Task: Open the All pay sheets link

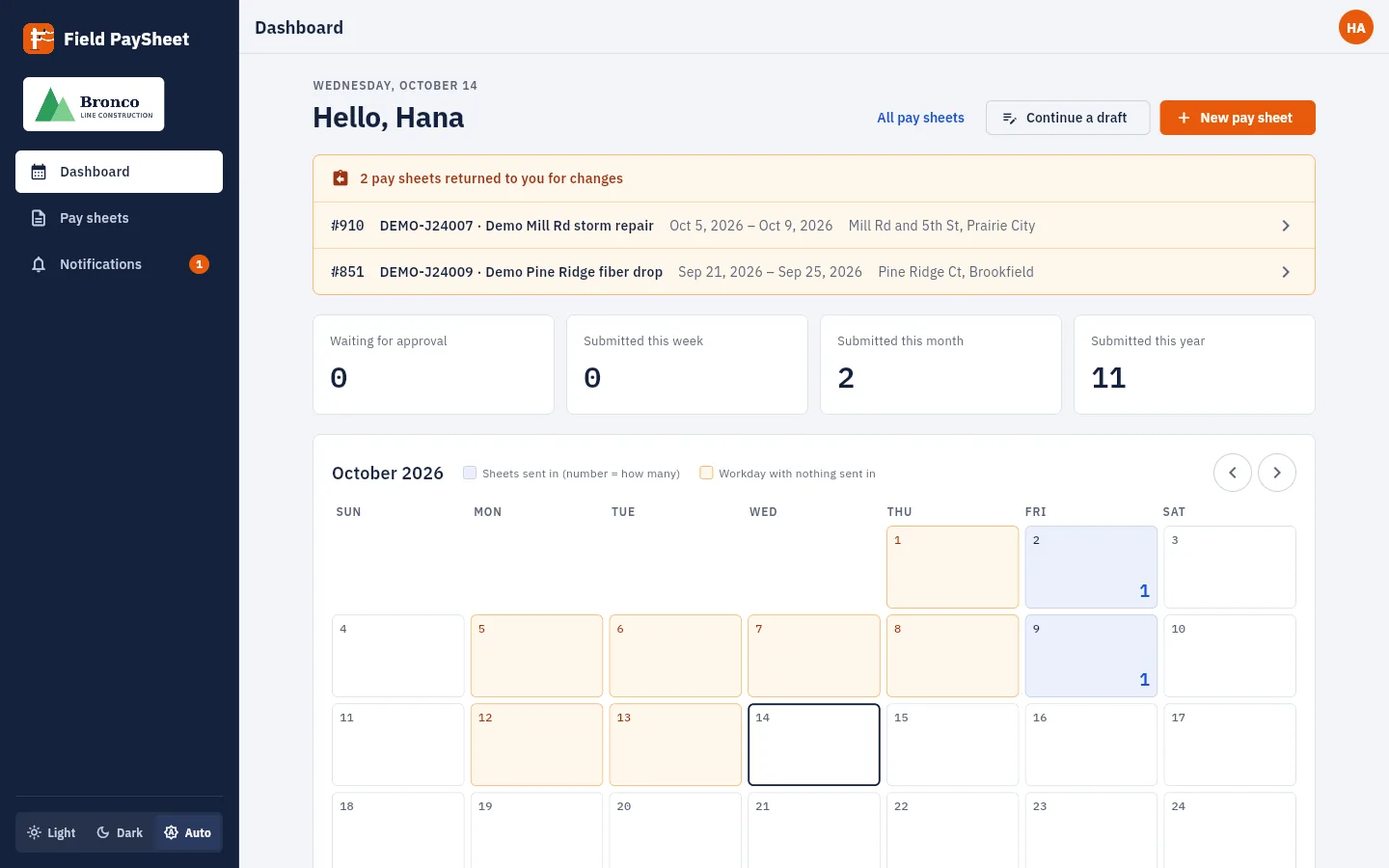Action: pos(920,118)
